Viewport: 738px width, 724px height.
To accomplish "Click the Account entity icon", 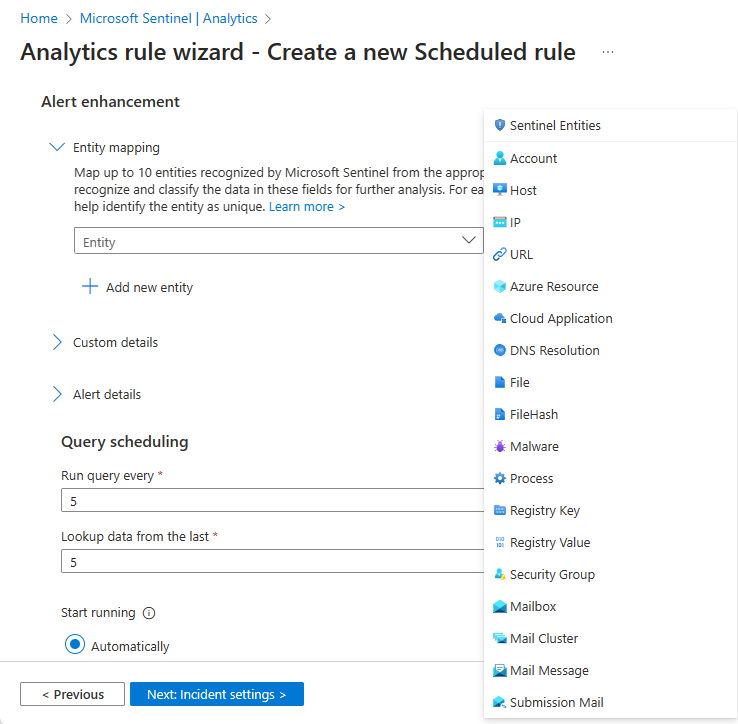I will coord(500,158).
